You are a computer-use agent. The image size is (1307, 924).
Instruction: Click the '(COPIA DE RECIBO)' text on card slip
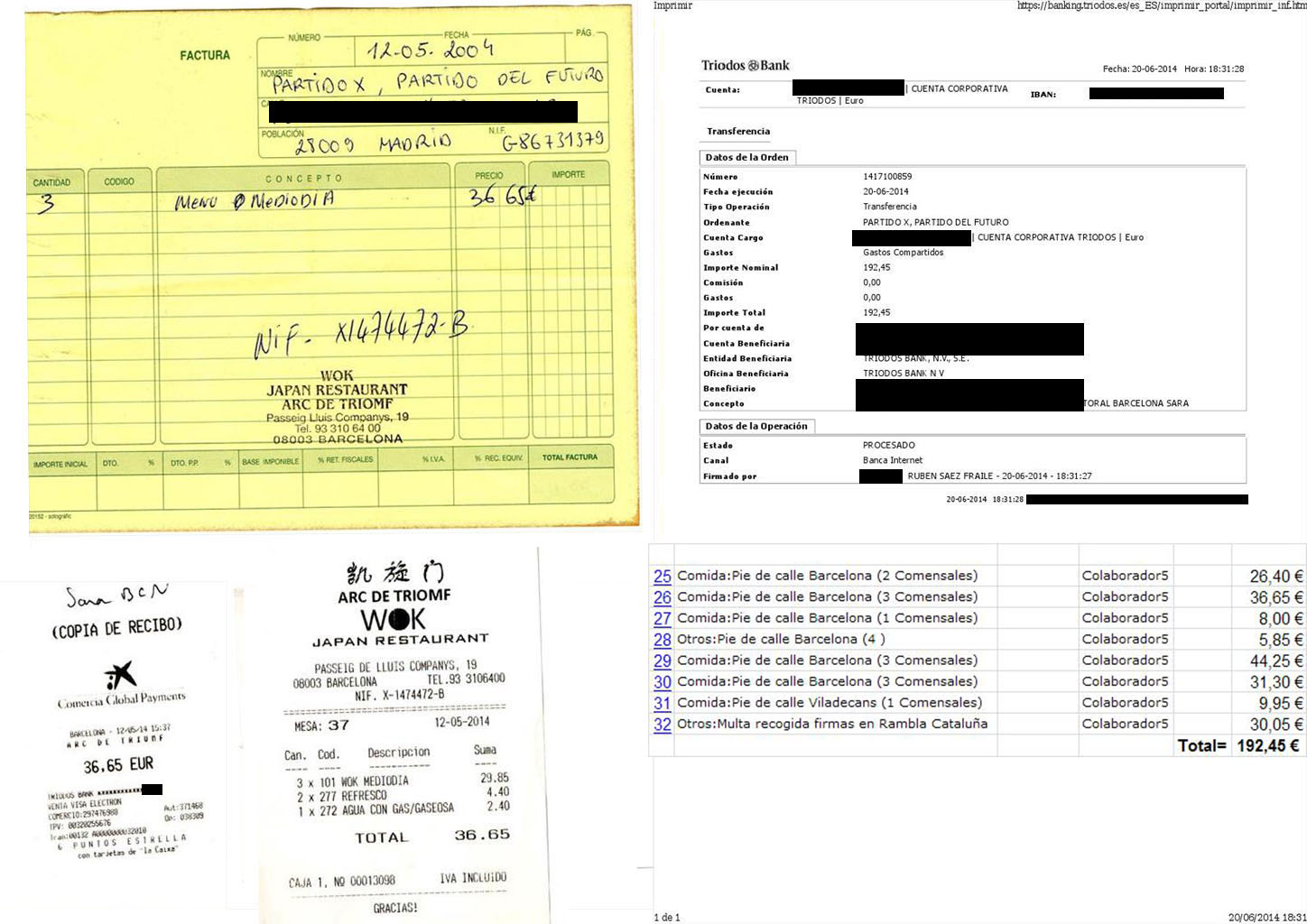[117, 627]
